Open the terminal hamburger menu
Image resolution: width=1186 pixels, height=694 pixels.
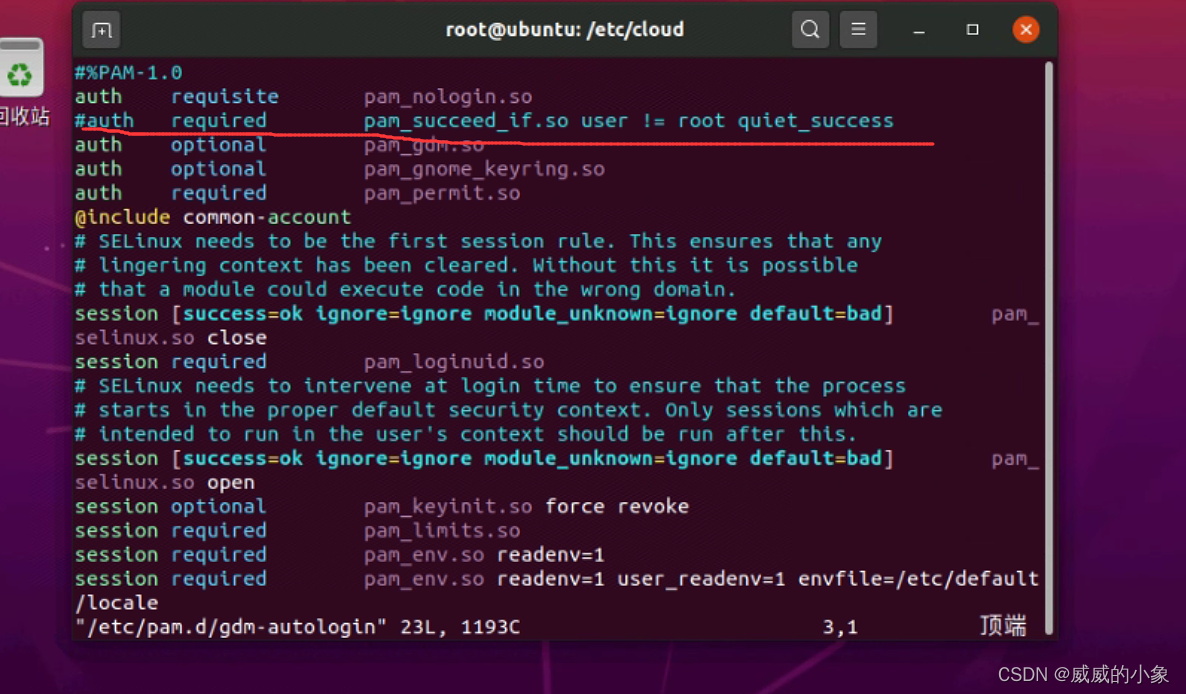(x=858, y=29)
